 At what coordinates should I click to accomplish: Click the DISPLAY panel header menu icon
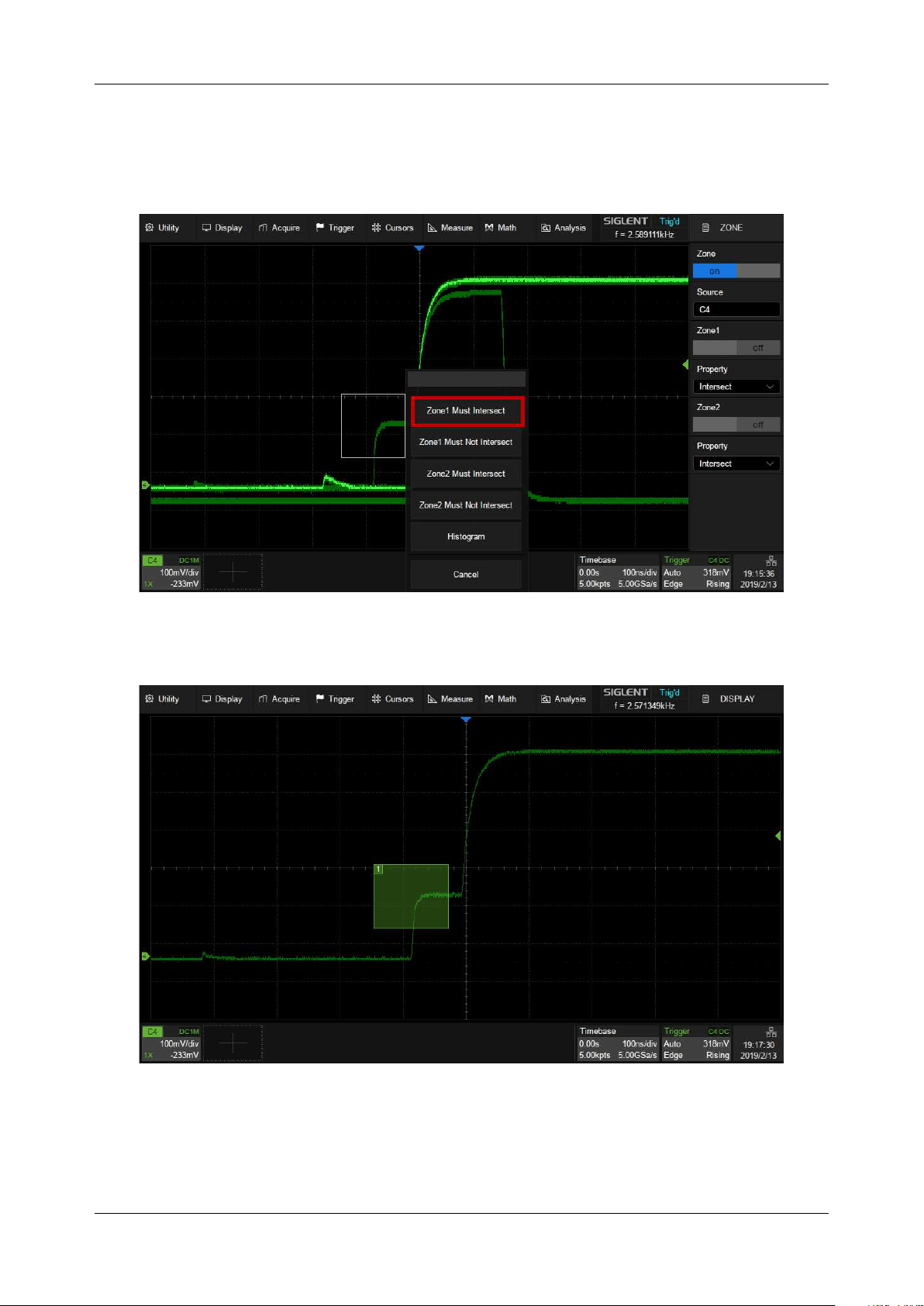tap(705, 699)
